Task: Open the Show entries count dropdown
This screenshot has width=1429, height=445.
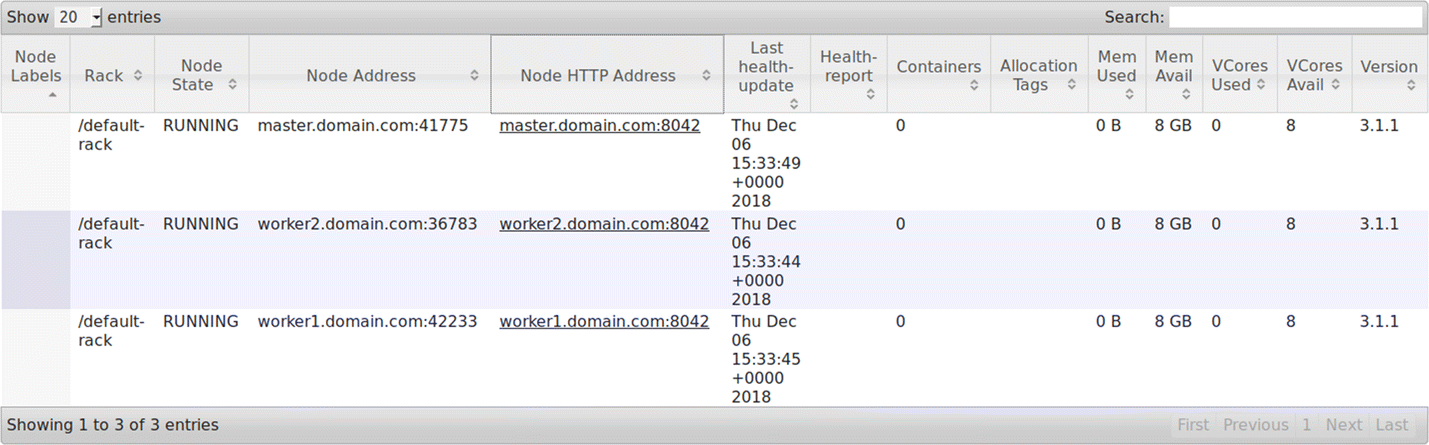Action: pyautogui.click(x=79, y=17)
